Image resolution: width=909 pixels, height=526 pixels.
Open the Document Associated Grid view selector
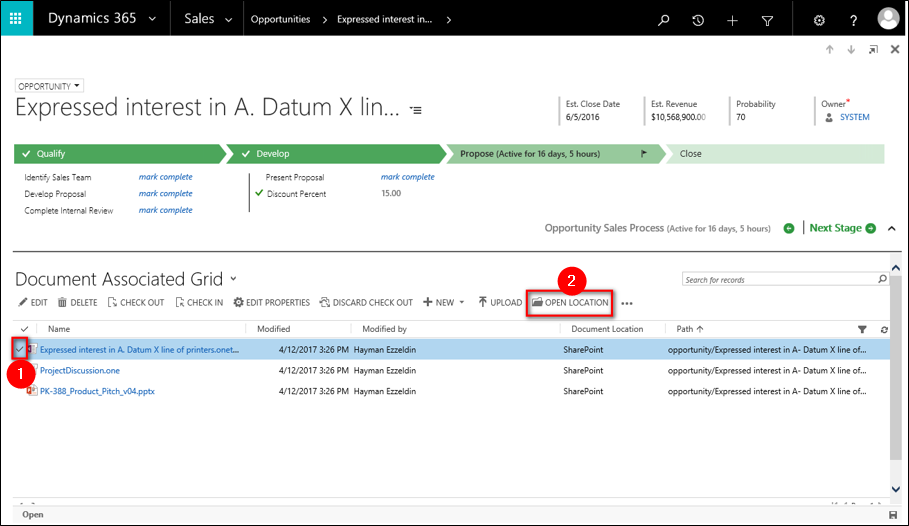pyautogui.click(x=234, y=279)
